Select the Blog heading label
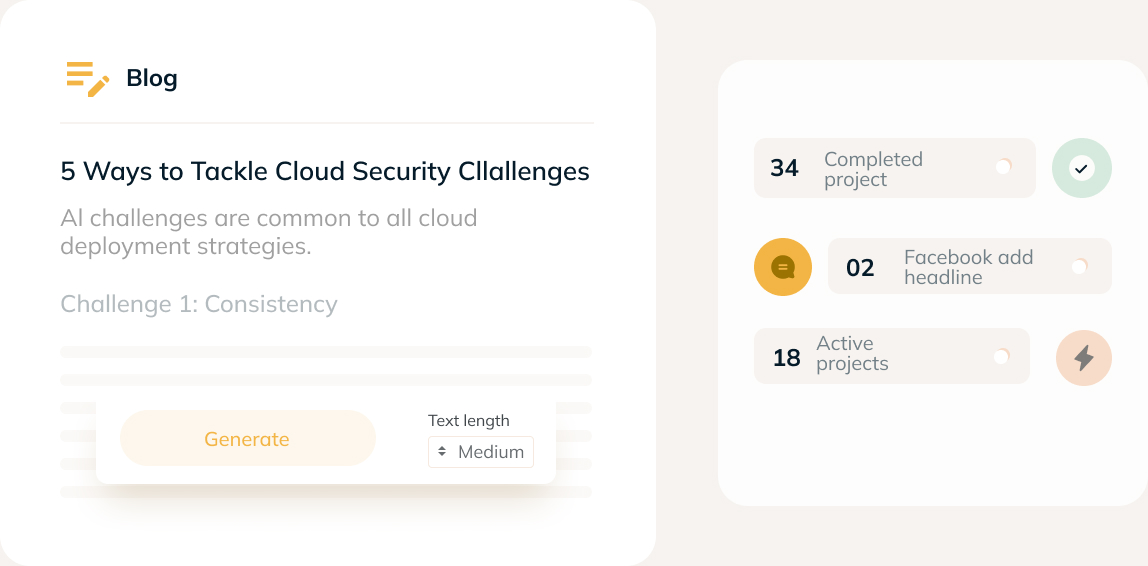 [152, 78]
